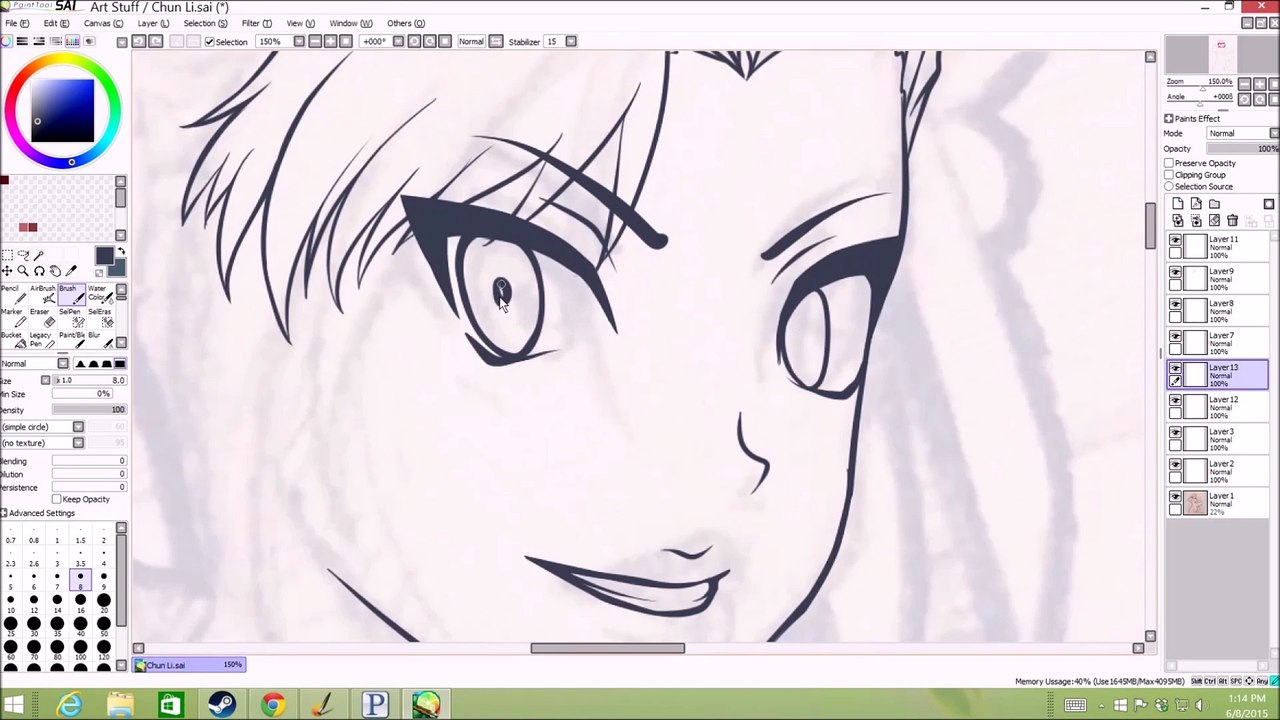Select the Legacy Pen tool

42,341
